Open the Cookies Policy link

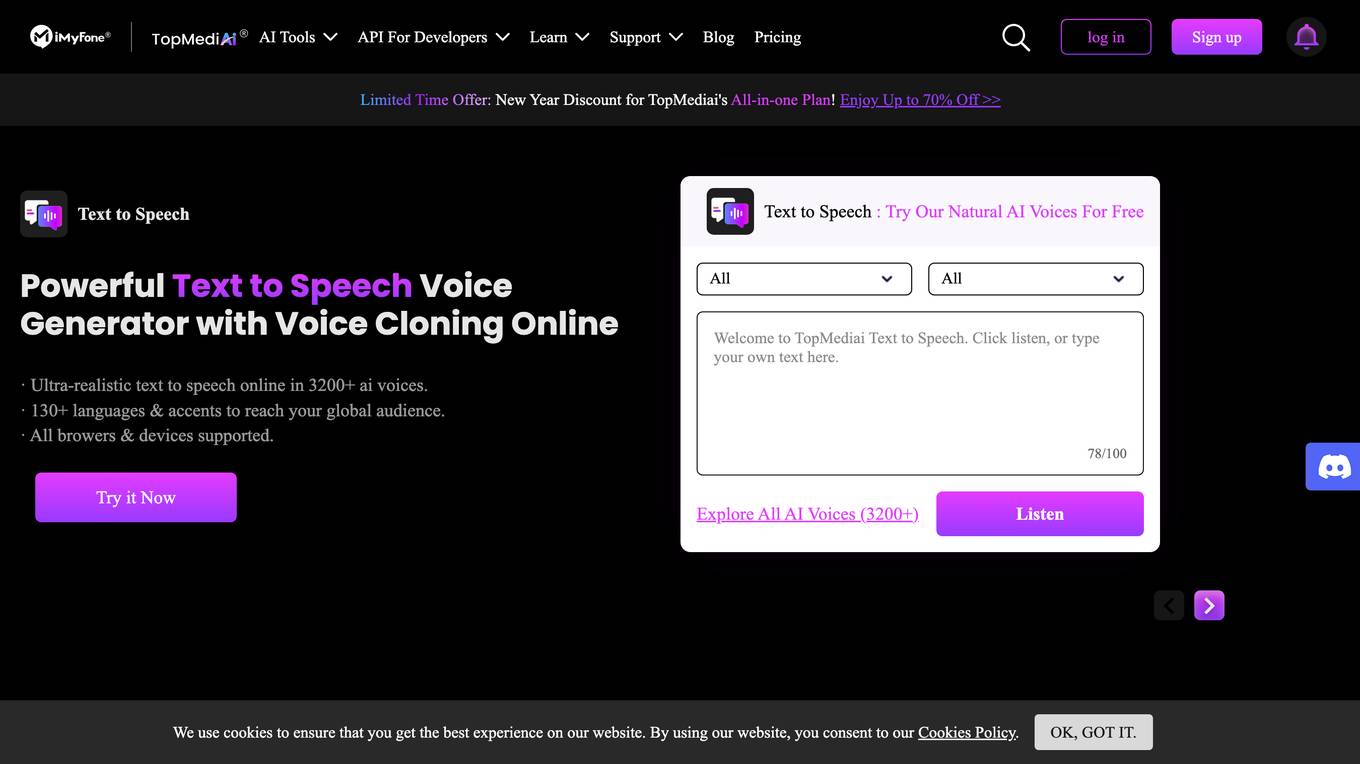967,733
